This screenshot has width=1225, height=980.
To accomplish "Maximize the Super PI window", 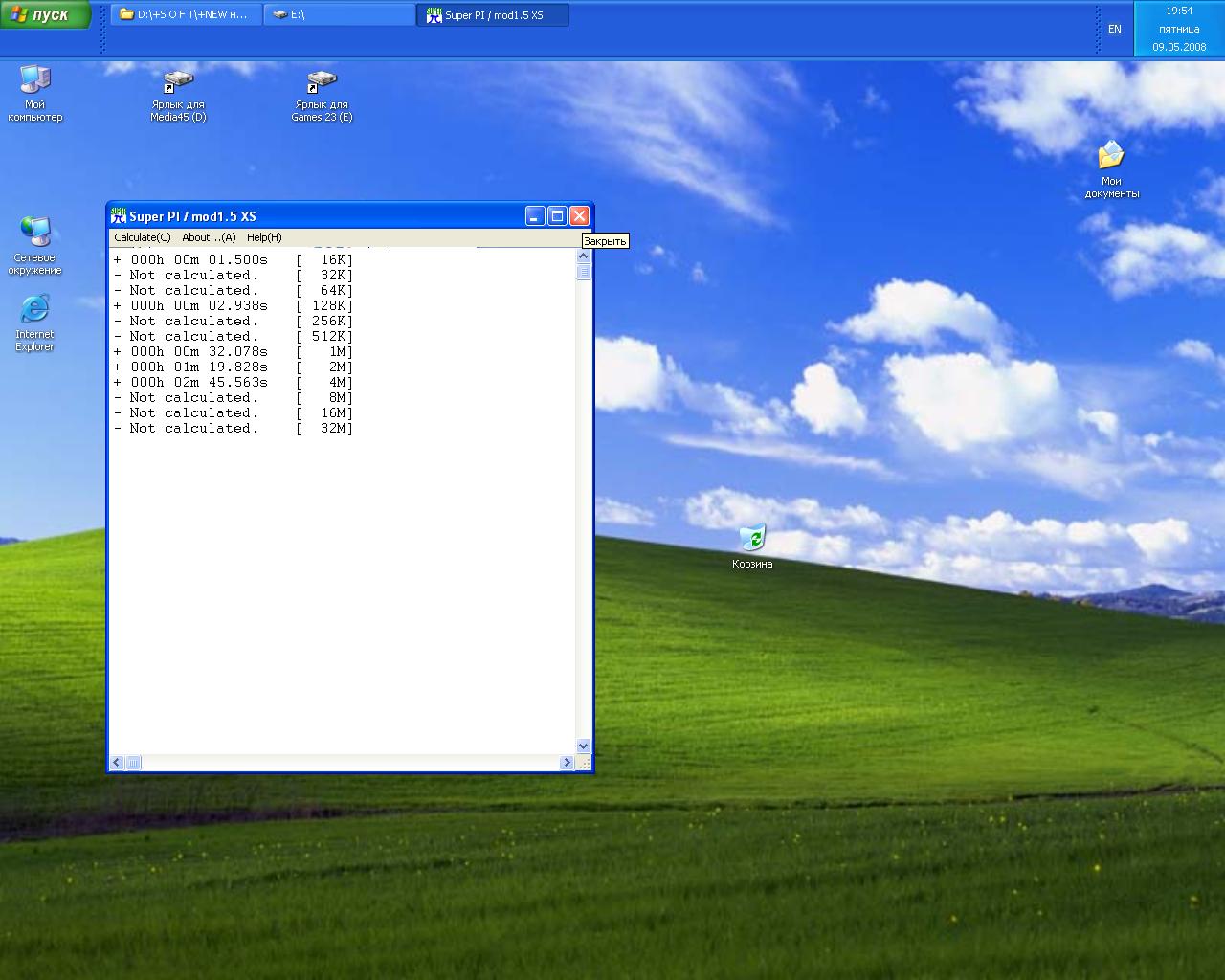I will click(557, 216).
